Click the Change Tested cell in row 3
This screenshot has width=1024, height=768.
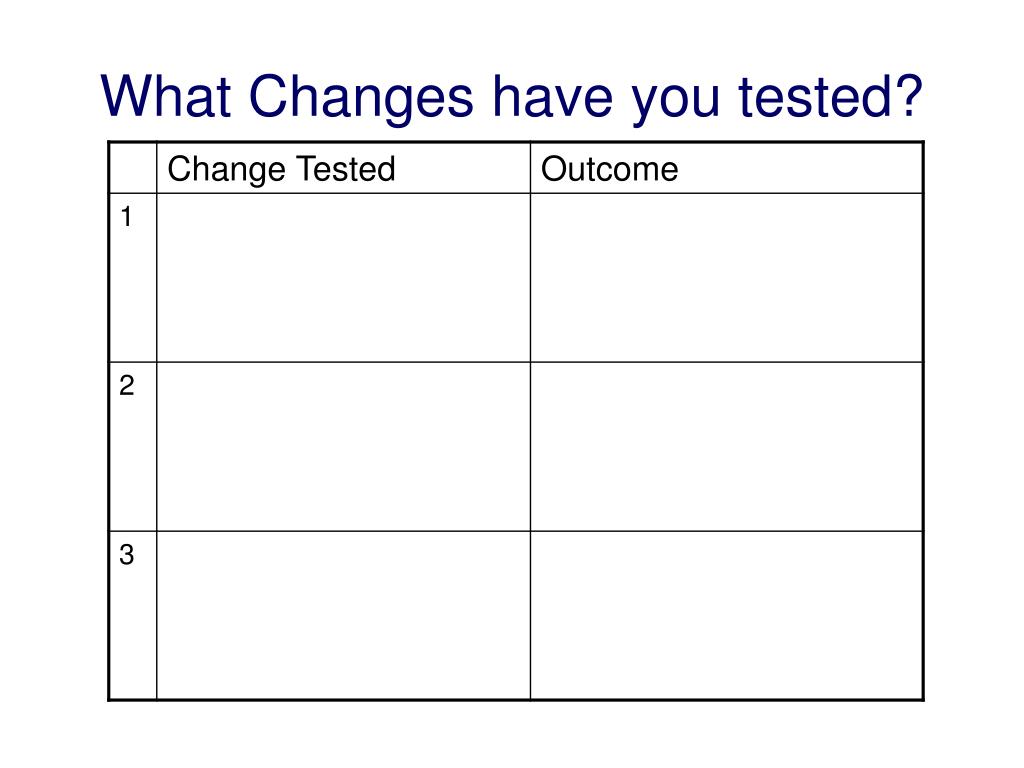[x=344, y=615]
